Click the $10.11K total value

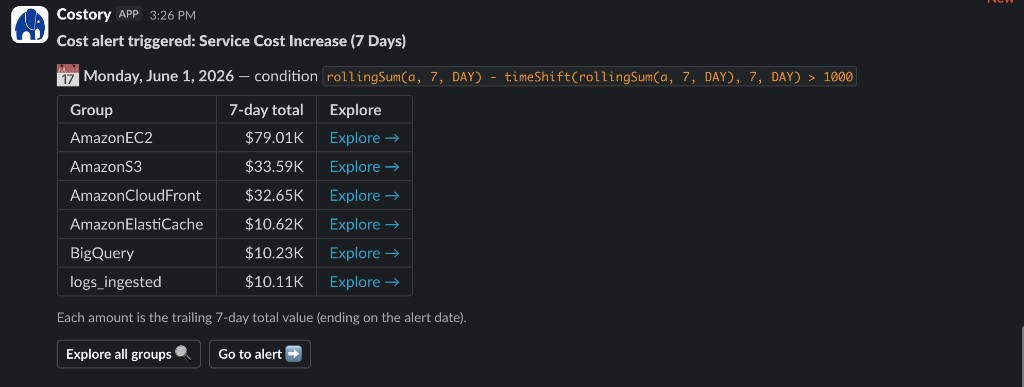(x=274, y=281)
